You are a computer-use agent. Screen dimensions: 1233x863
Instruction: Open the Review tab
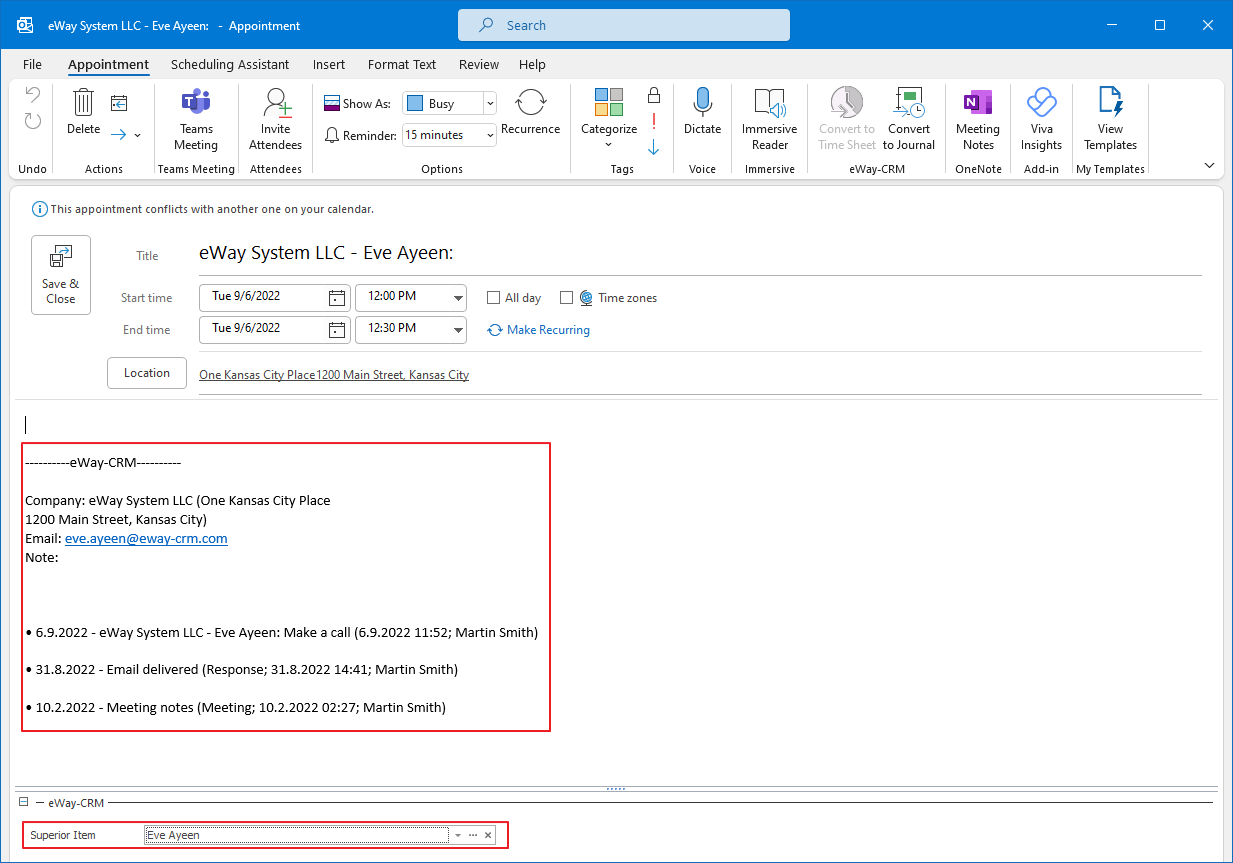coord(479,64)
